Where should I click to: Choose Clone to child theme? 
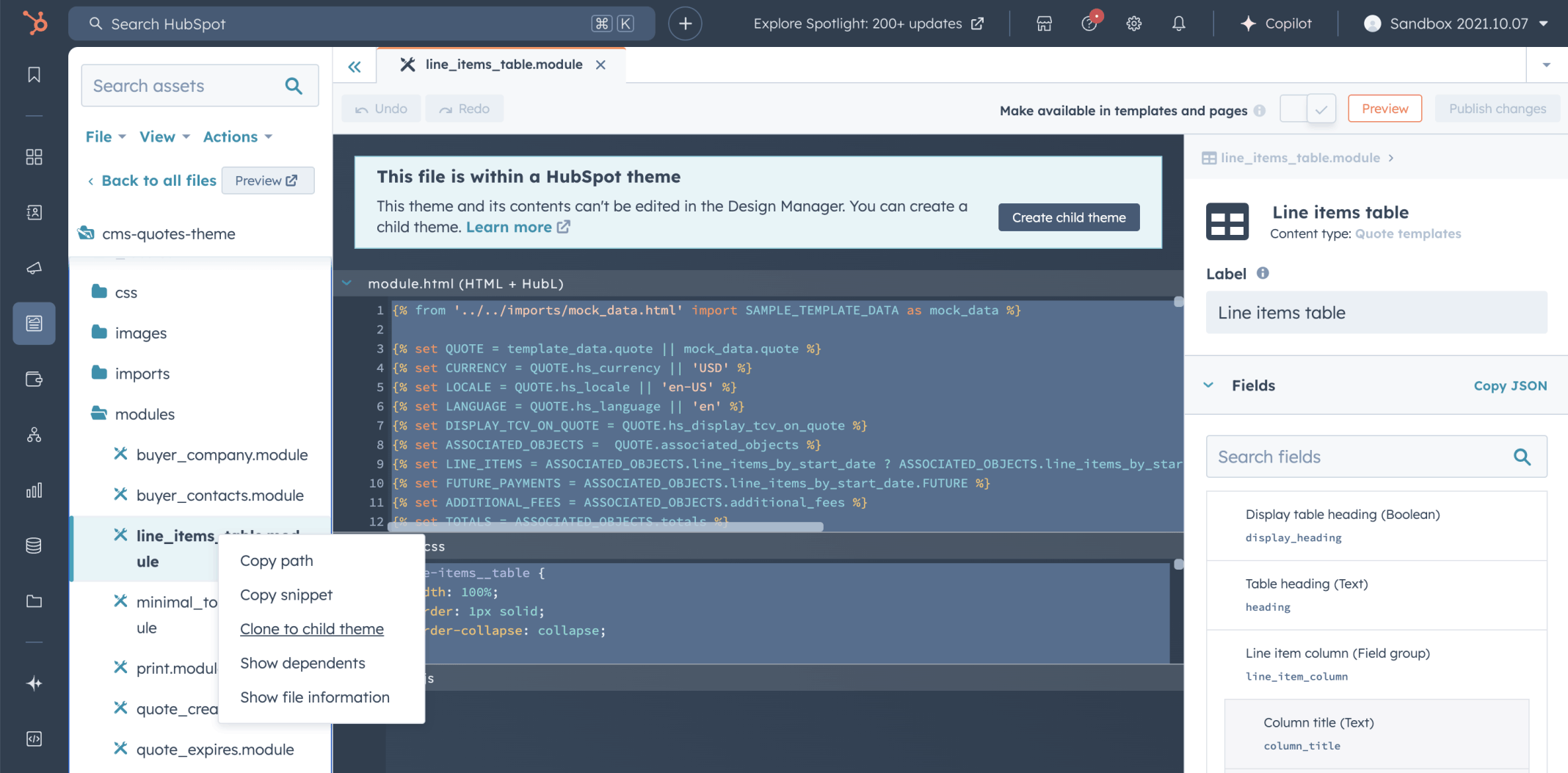click(312, 629)
